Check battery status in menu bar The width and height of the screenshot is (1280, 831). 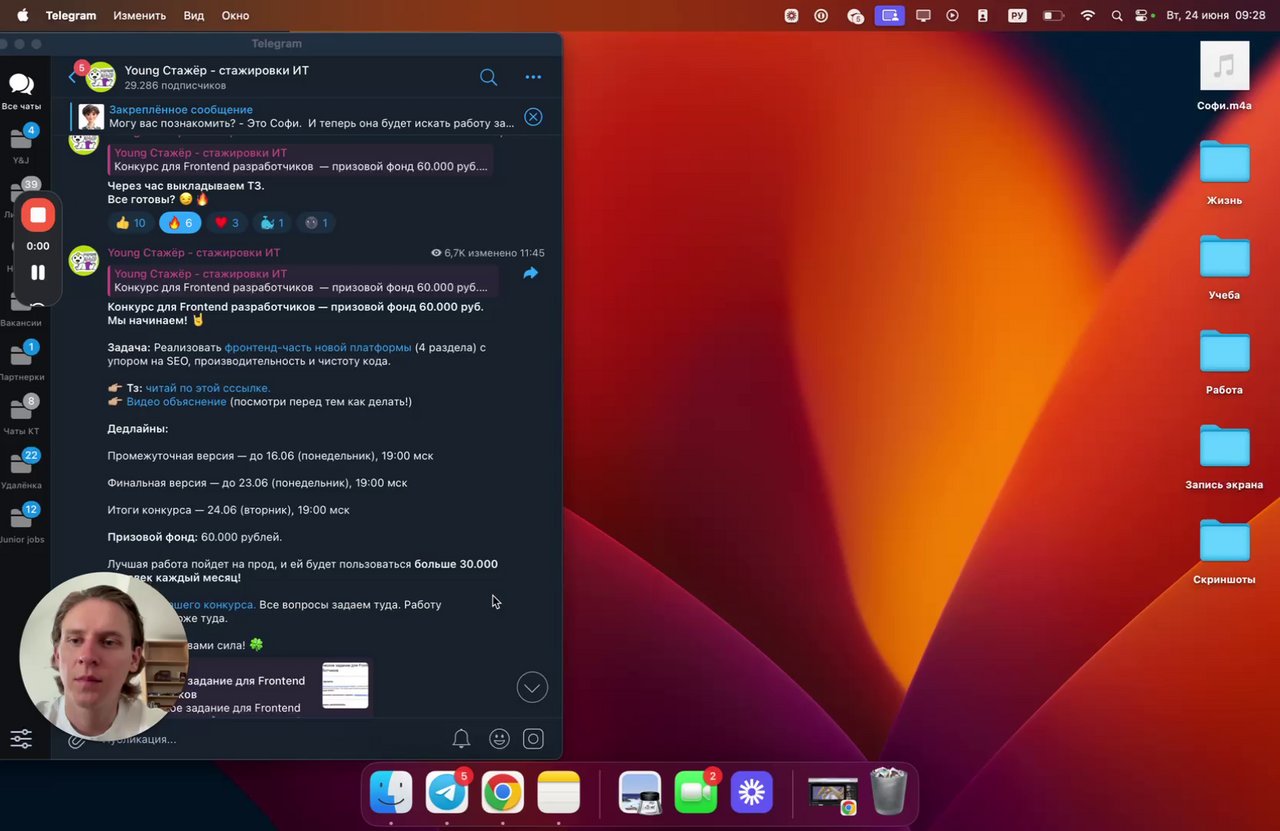[x=1053, y=15]
